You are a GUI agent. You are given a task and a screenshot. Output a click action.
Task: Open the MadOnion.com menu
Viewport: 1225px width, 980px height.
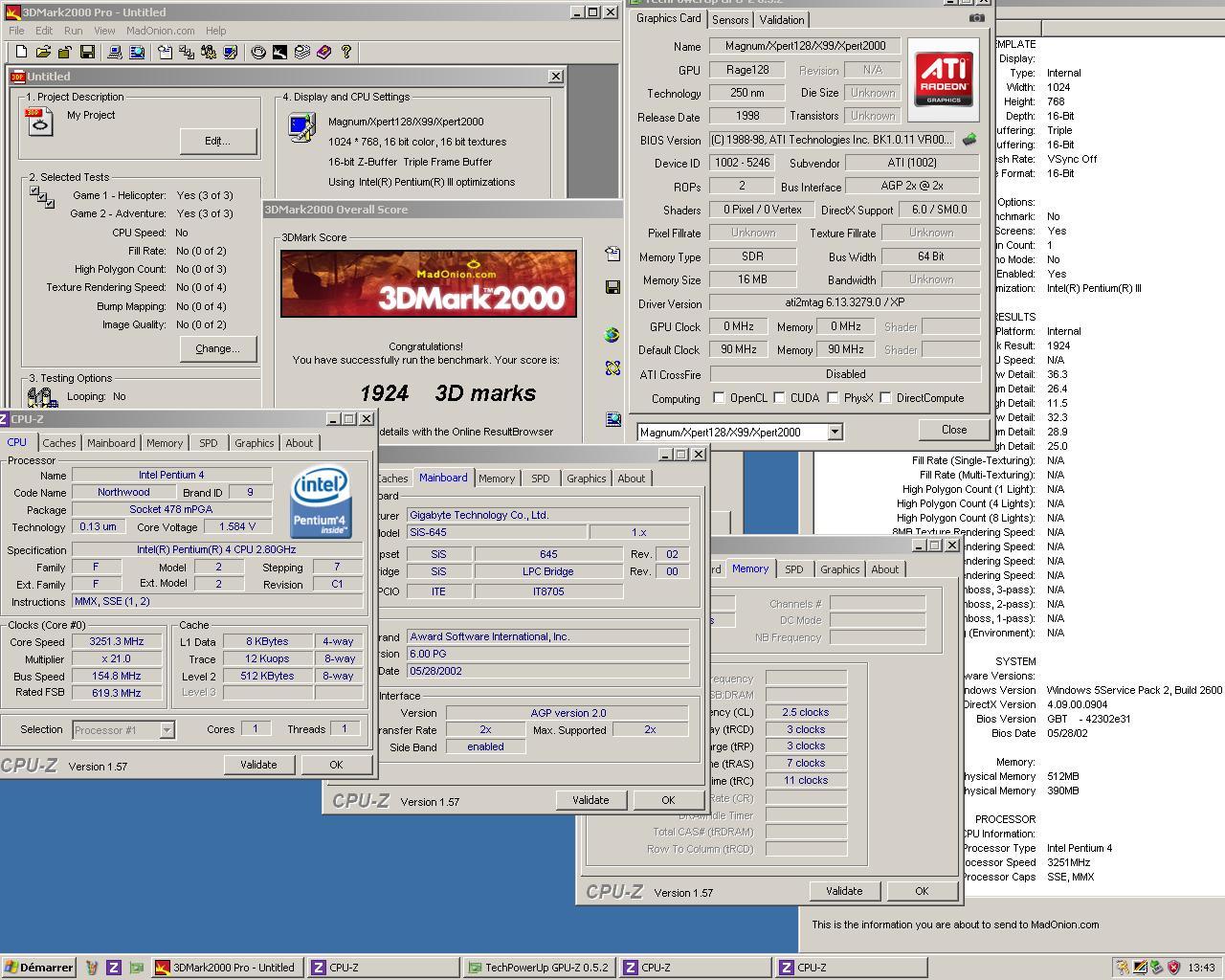pyautogui.click(x=161, y=31)
